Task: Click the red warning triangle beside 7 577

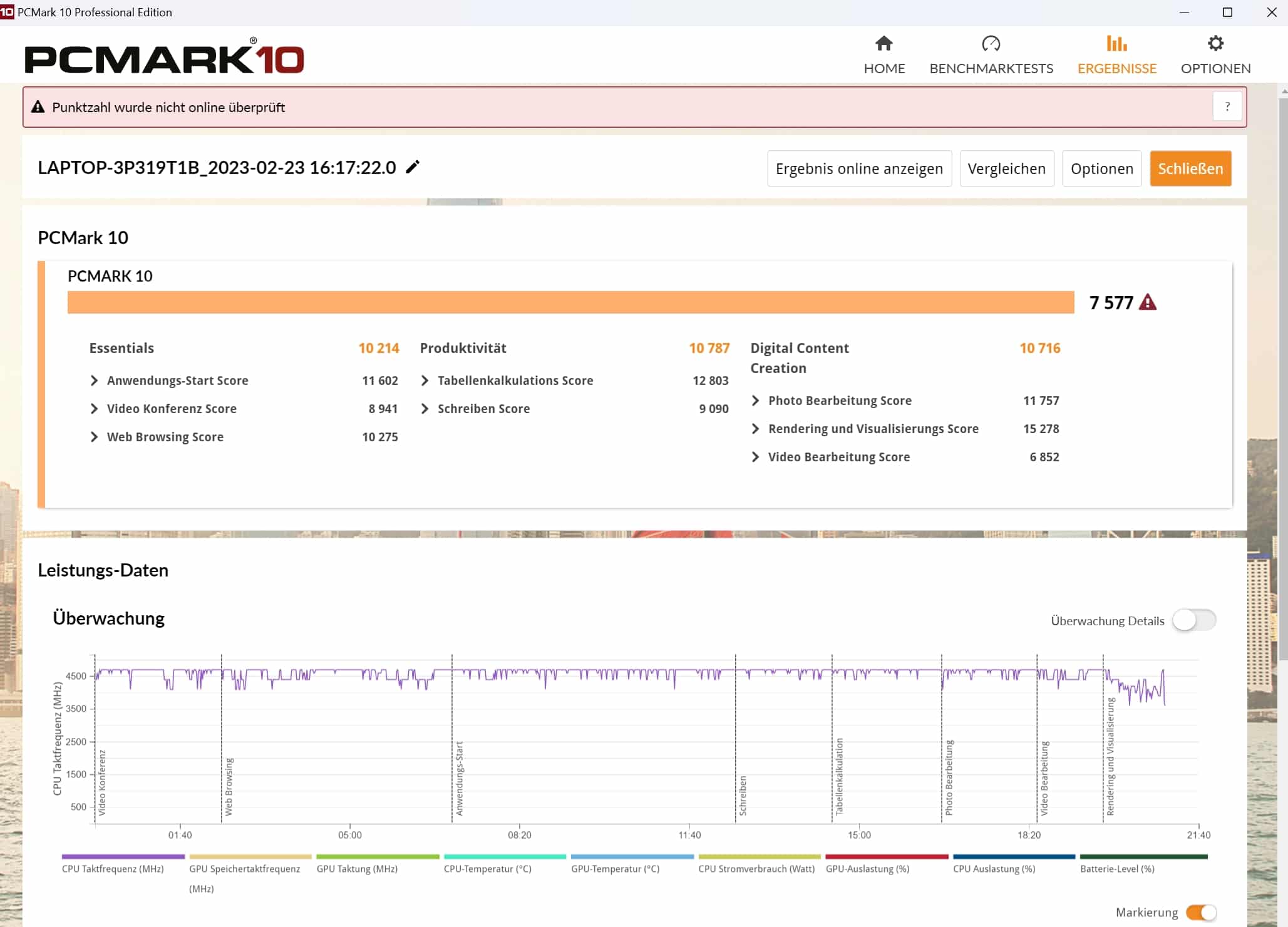Action: pyautogui.click(x=1147, y=302)
